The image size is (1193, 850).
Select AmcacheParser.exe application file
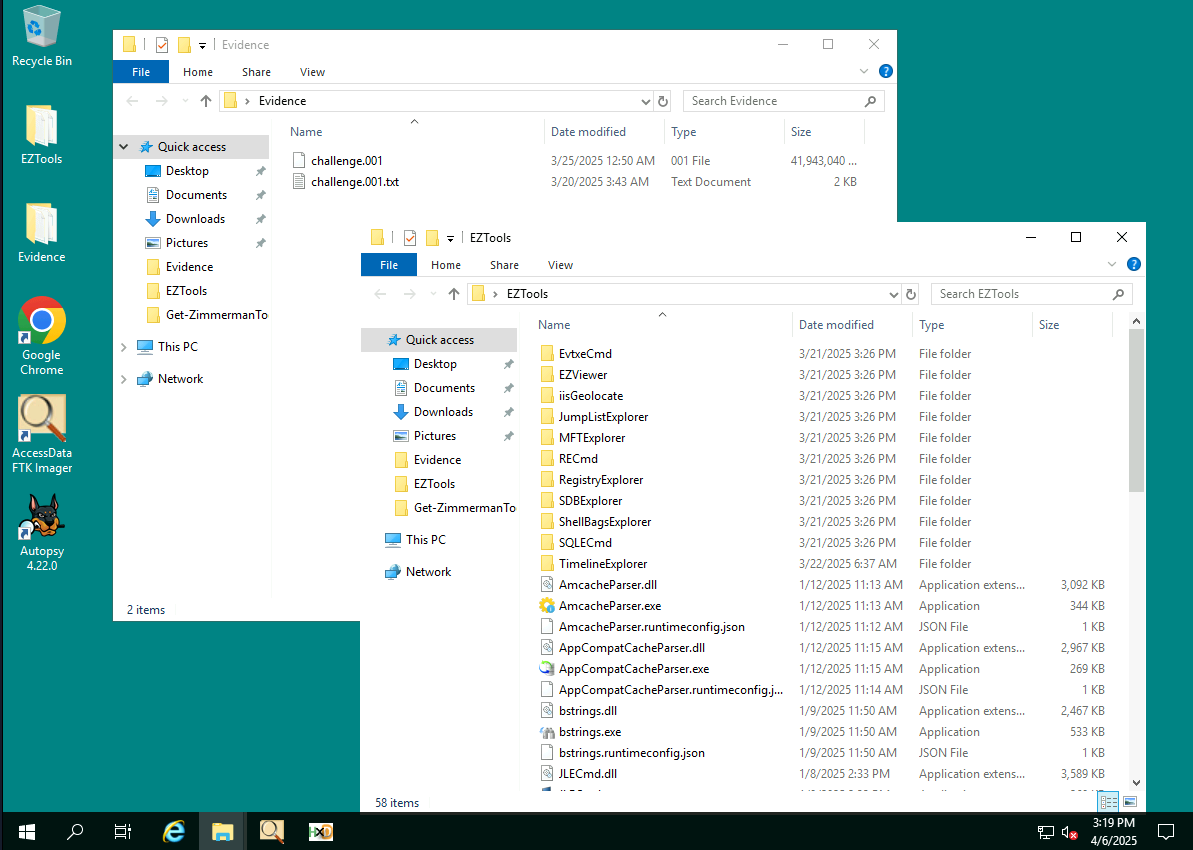click(609, 606)
